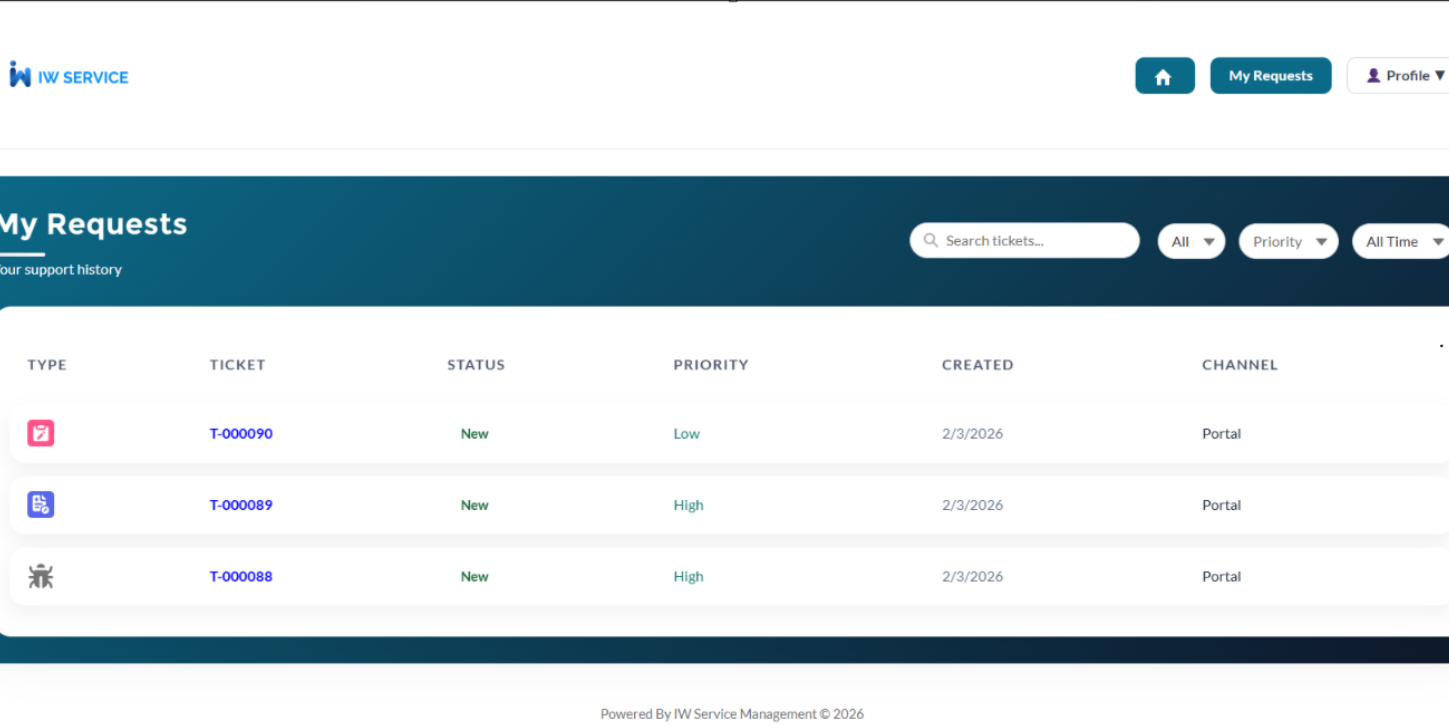Click Low priority of T-000090
The image size is (1449, 727).
[x=687, y=434]
